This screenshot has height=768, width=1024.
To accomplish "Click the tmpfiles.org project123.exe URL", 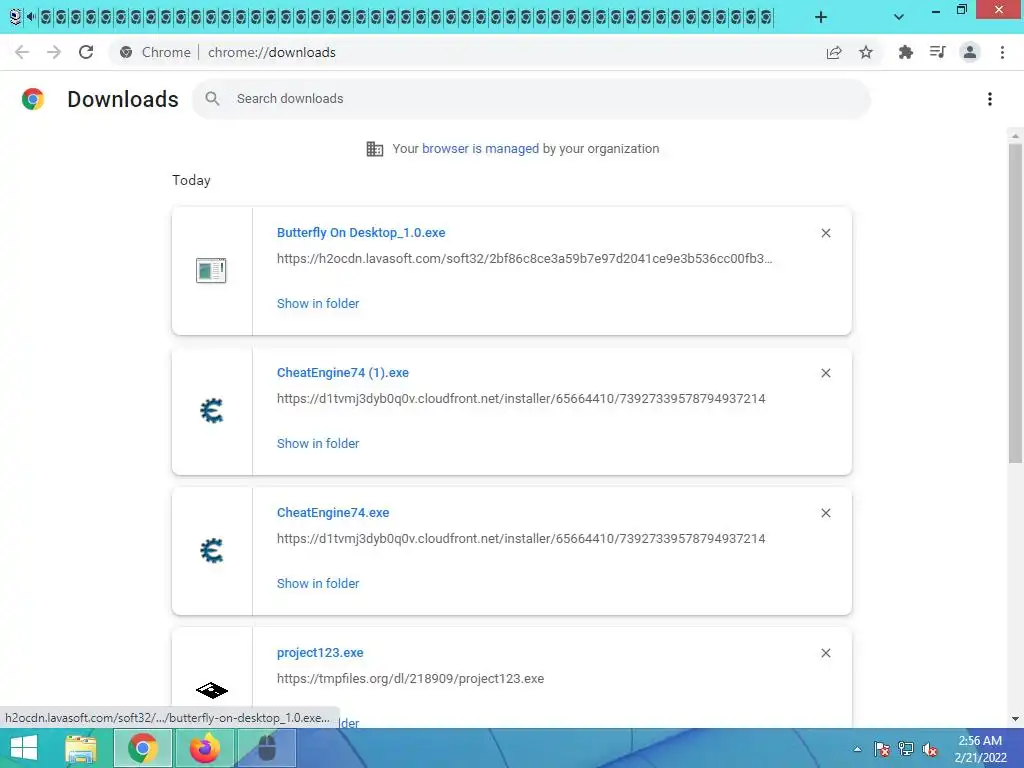I will tap(410, 679).
